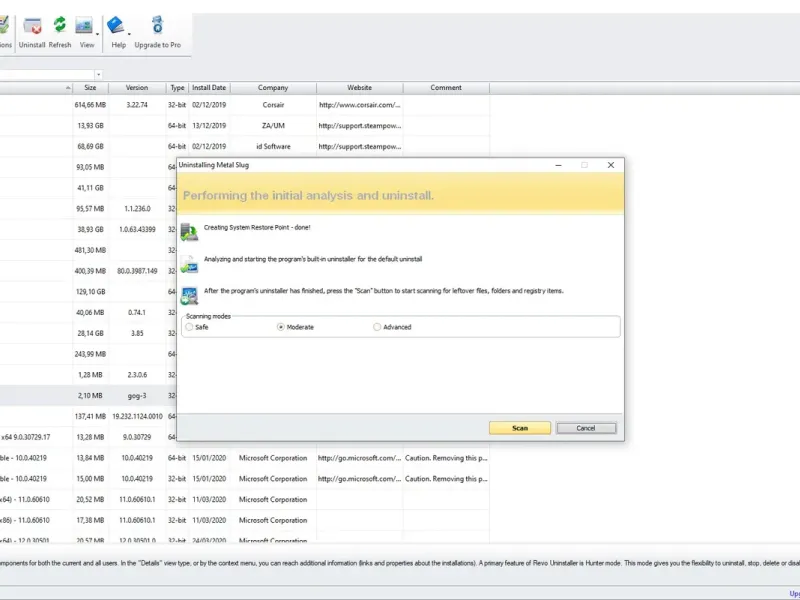This screenshot has width=800, height=600.
Task: Click the 13,93 GB size cell
Action: [x=90, y=126]
